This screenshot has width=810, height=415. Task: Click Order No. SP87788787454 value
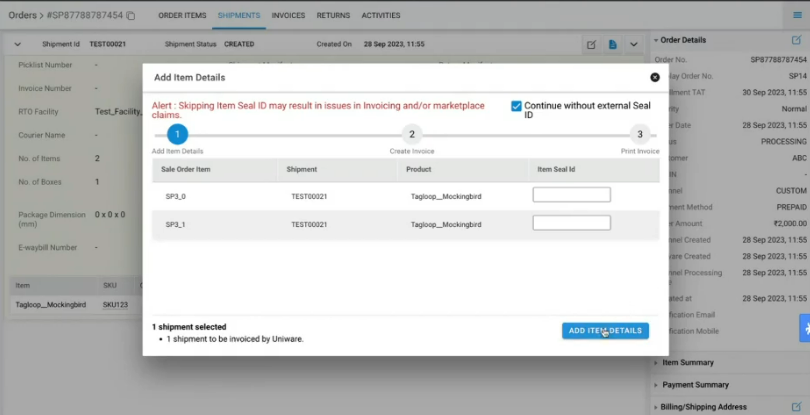778,60
